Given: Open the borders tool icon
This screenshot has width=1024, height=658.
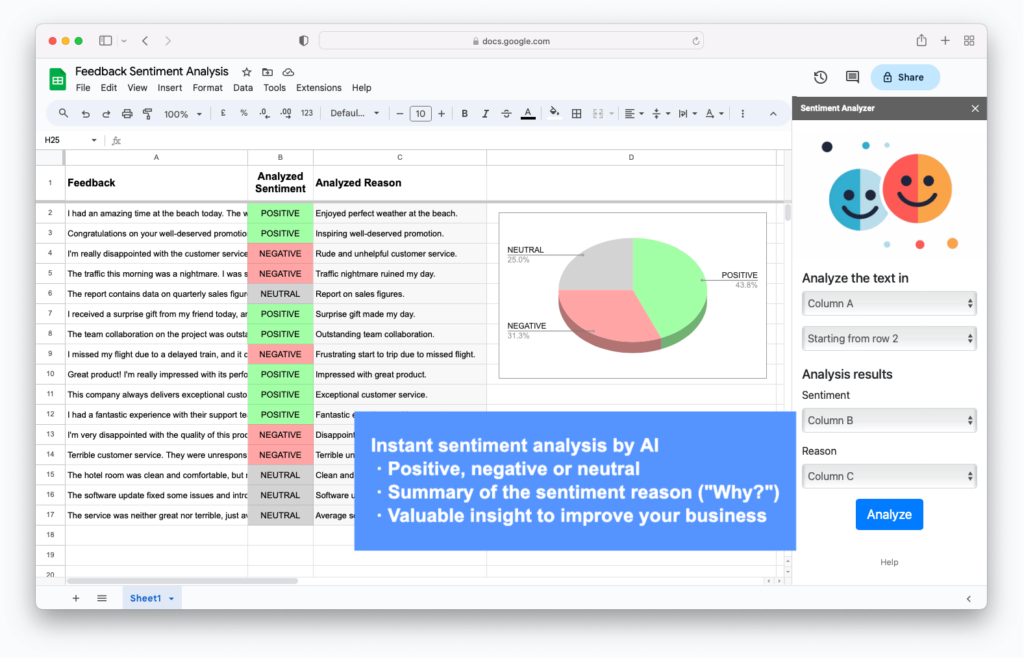Looking at the screenshot, I should (x=576, y=114).
